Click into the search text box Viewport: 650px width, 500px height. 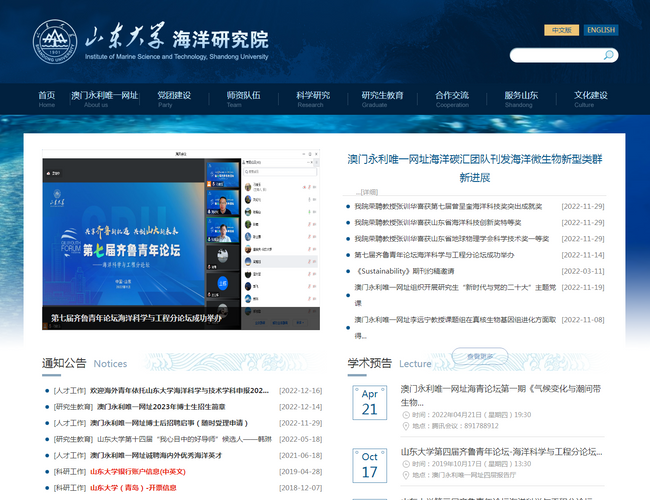554,55
